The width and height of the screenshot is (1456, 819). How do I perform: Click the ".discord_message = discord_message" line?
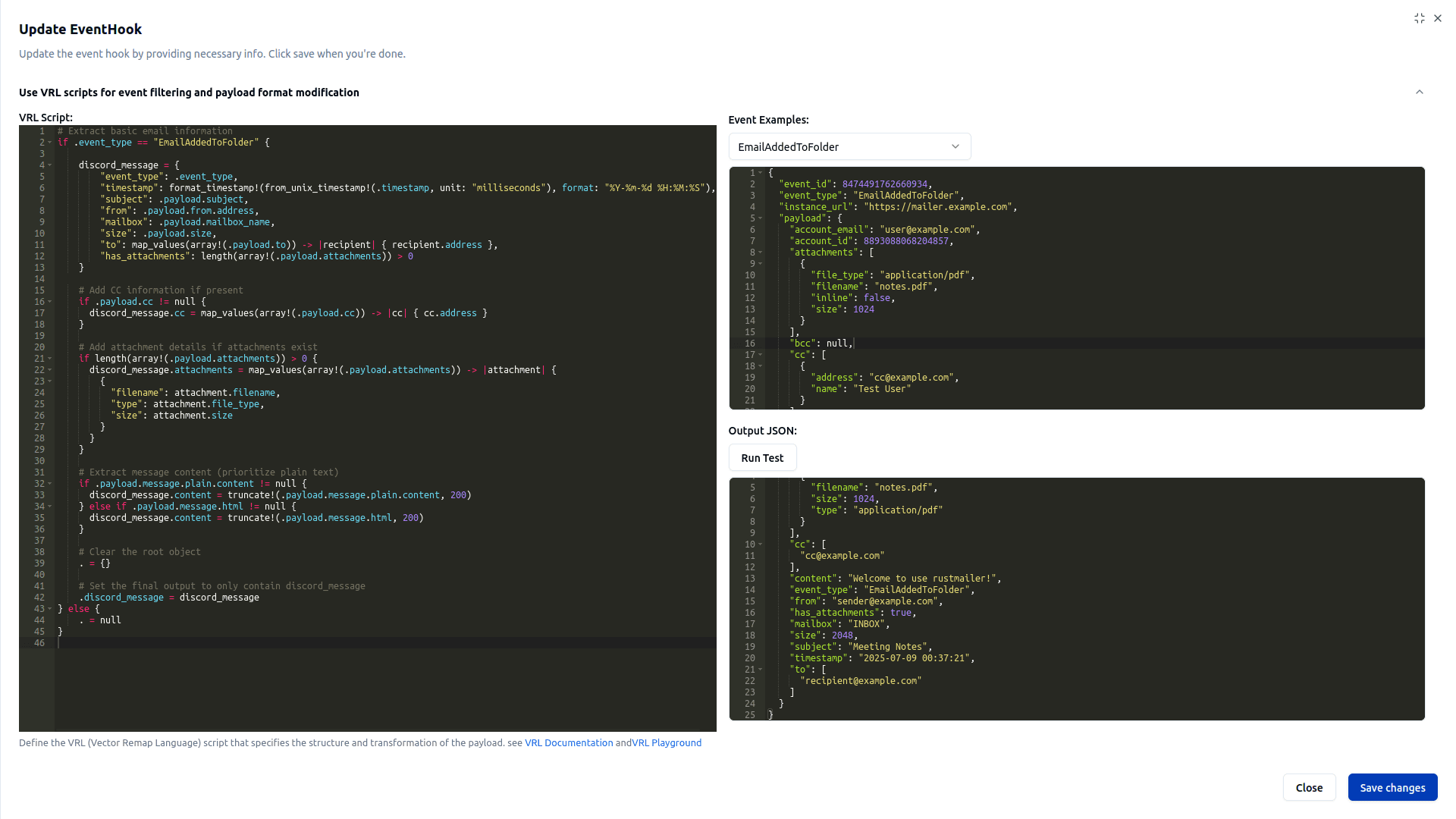pos(169,598)
